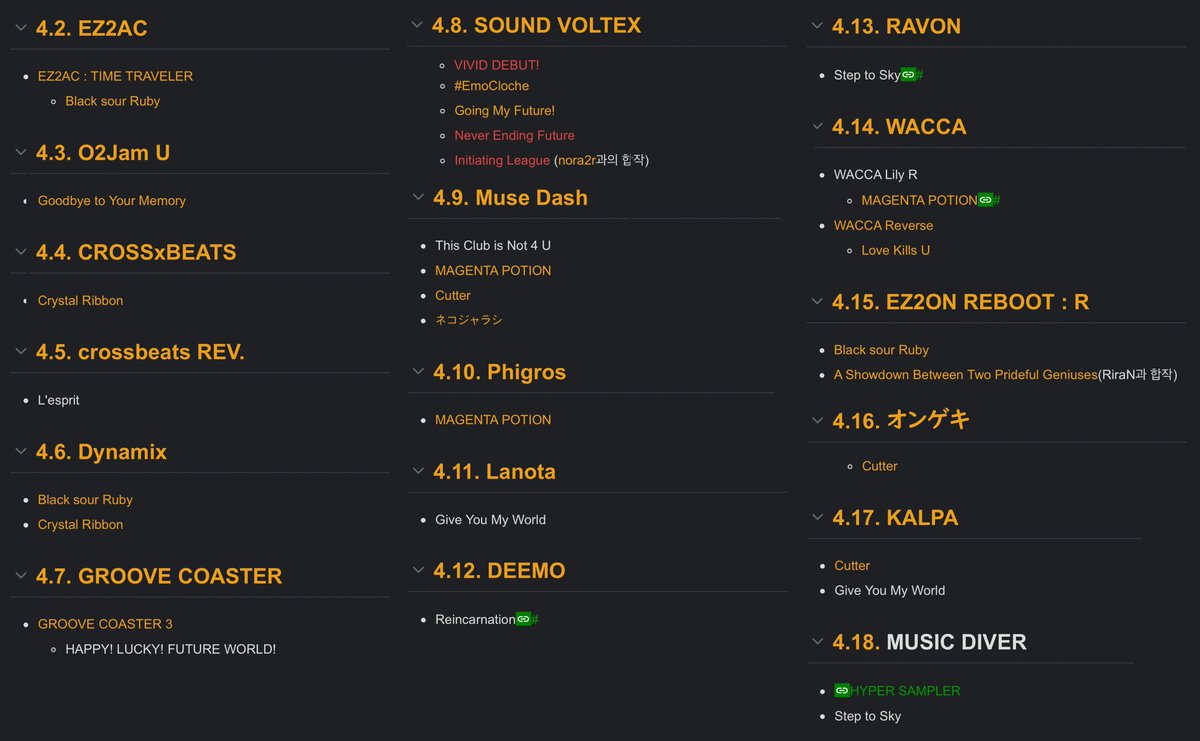Click the green icon before HYPER SAMPLER
The image size is (1200, 741).
(x=842, y=691)
